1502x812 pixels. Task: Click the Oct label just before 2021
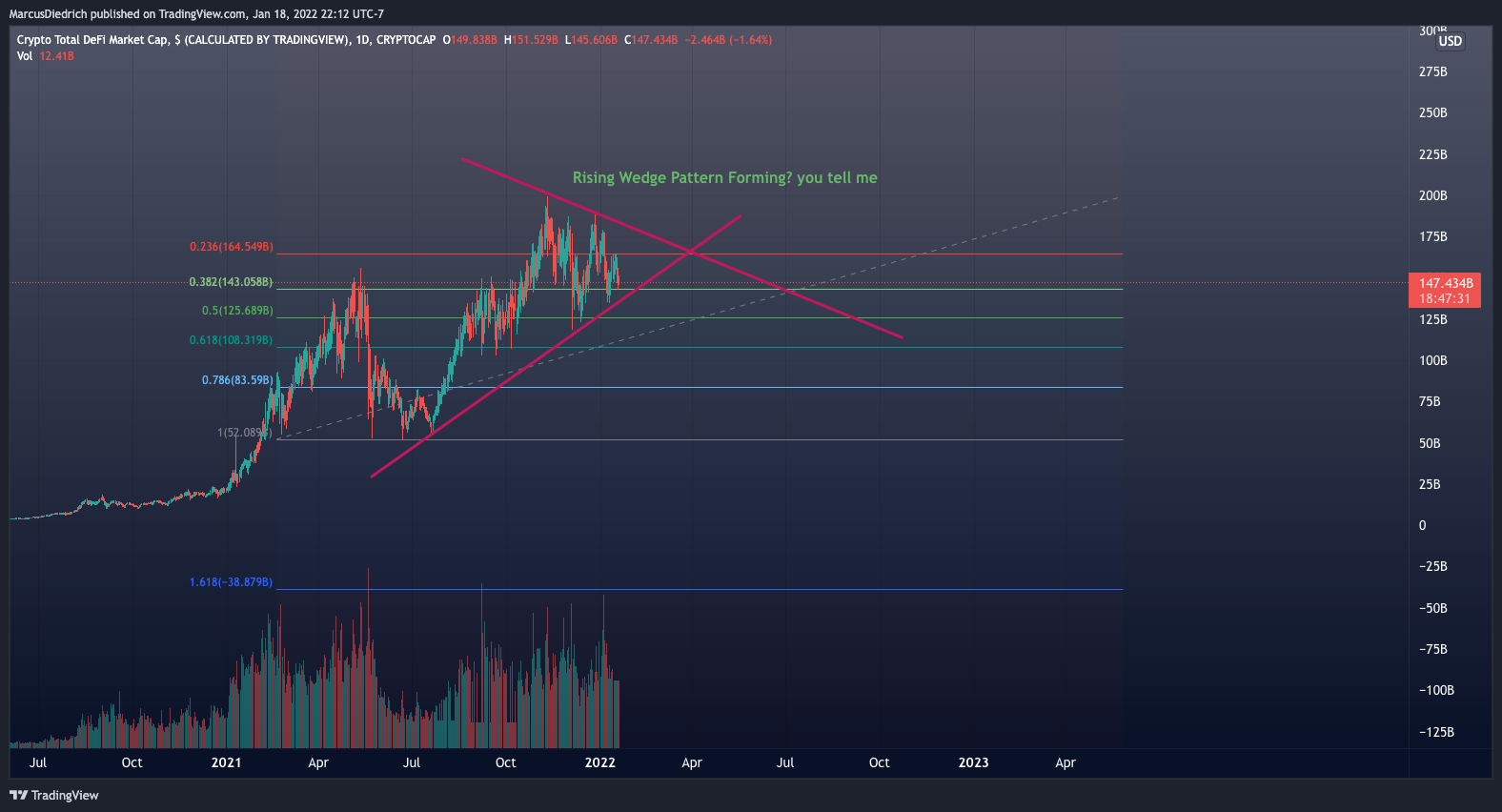132,762
